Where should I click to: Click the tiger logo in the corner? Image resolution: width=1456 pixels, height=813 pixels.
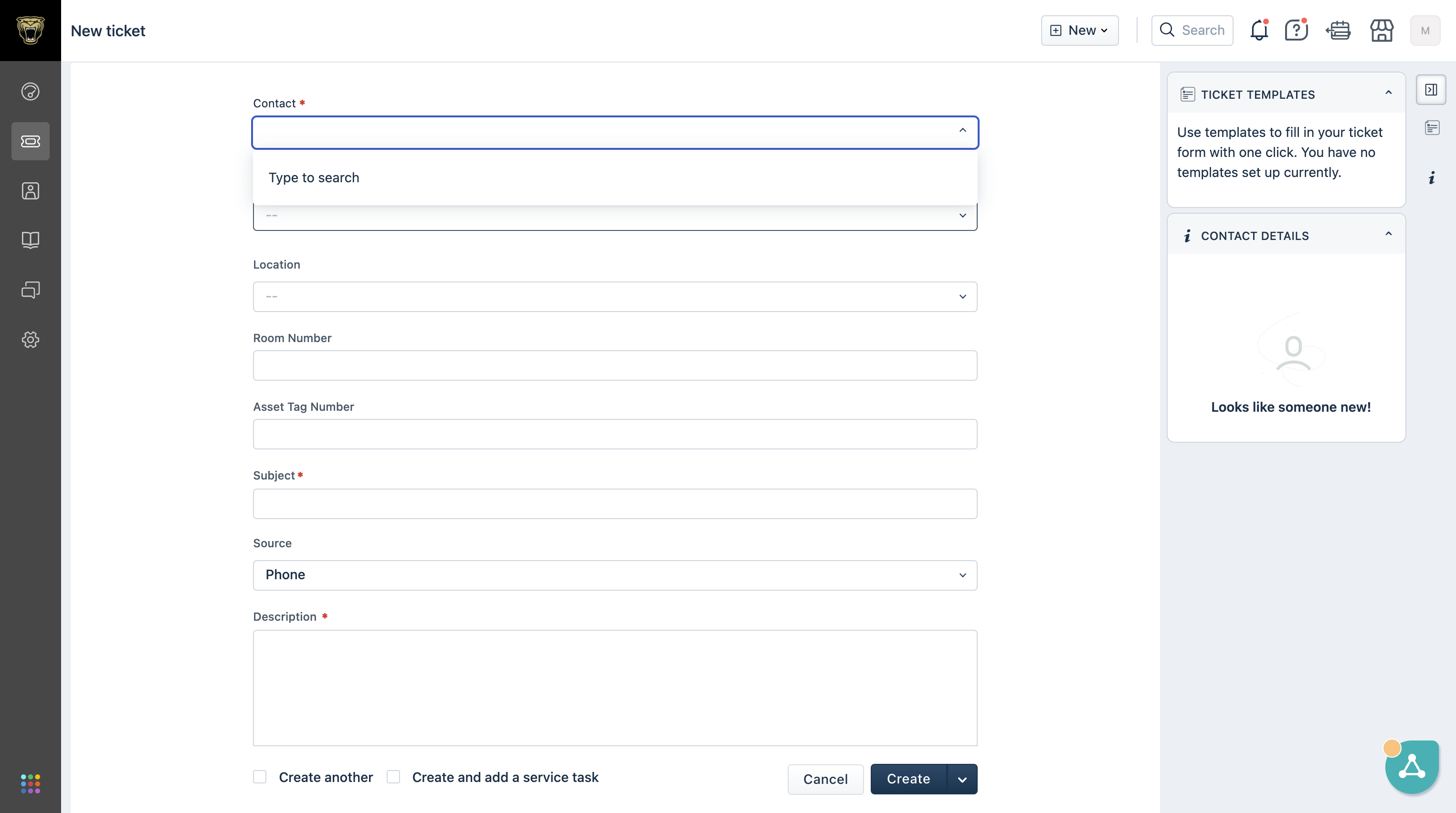[30, 30]
